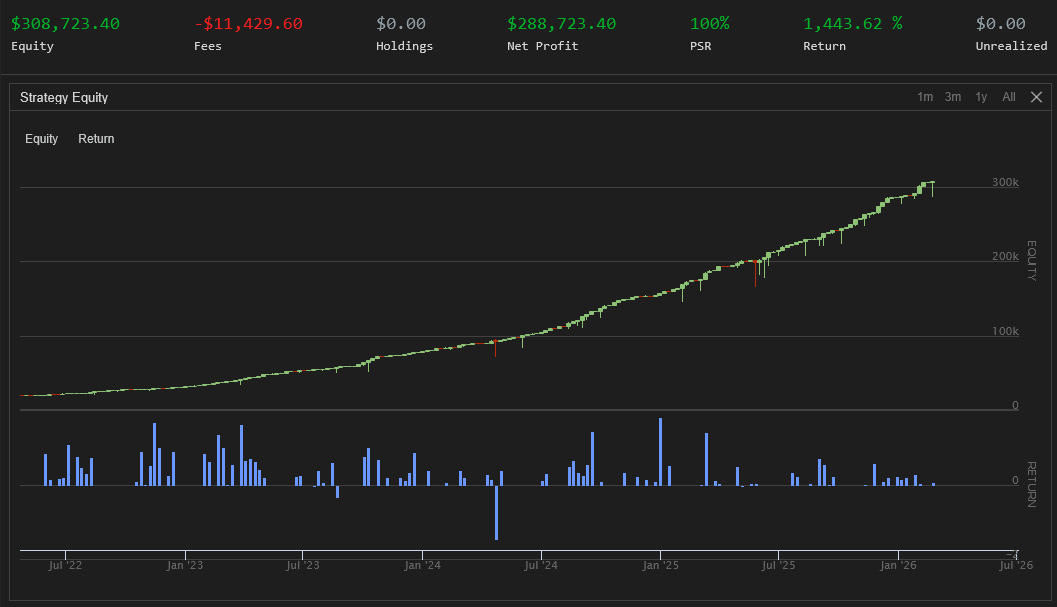Click the Return 1,443.62 % statistic
The width and height of the screenshot is (1057, 607).
(x=852, y=23)
